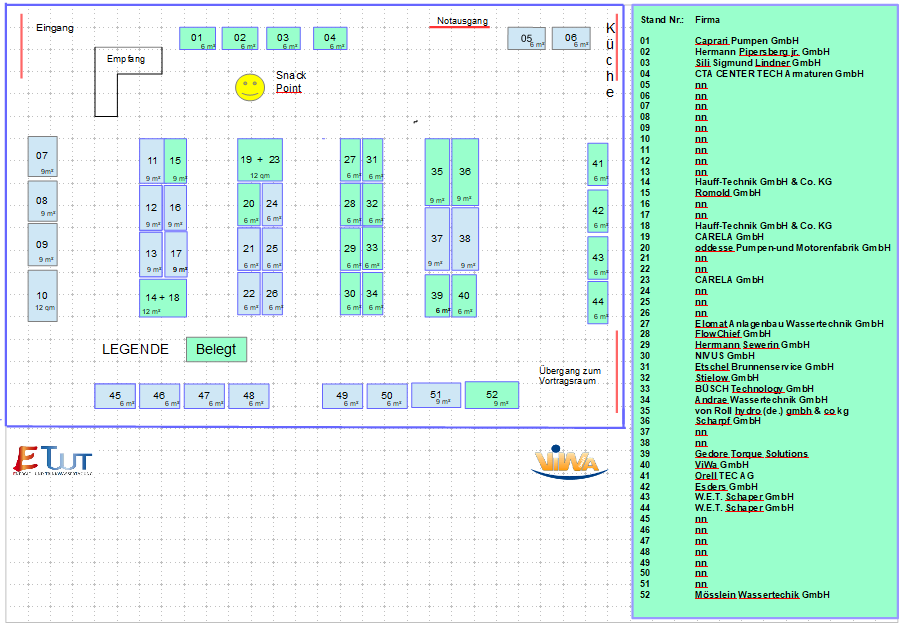Click Romold GmbH entry
The width and height of the screenshot is (905, 630).
[x=727, y=193]
